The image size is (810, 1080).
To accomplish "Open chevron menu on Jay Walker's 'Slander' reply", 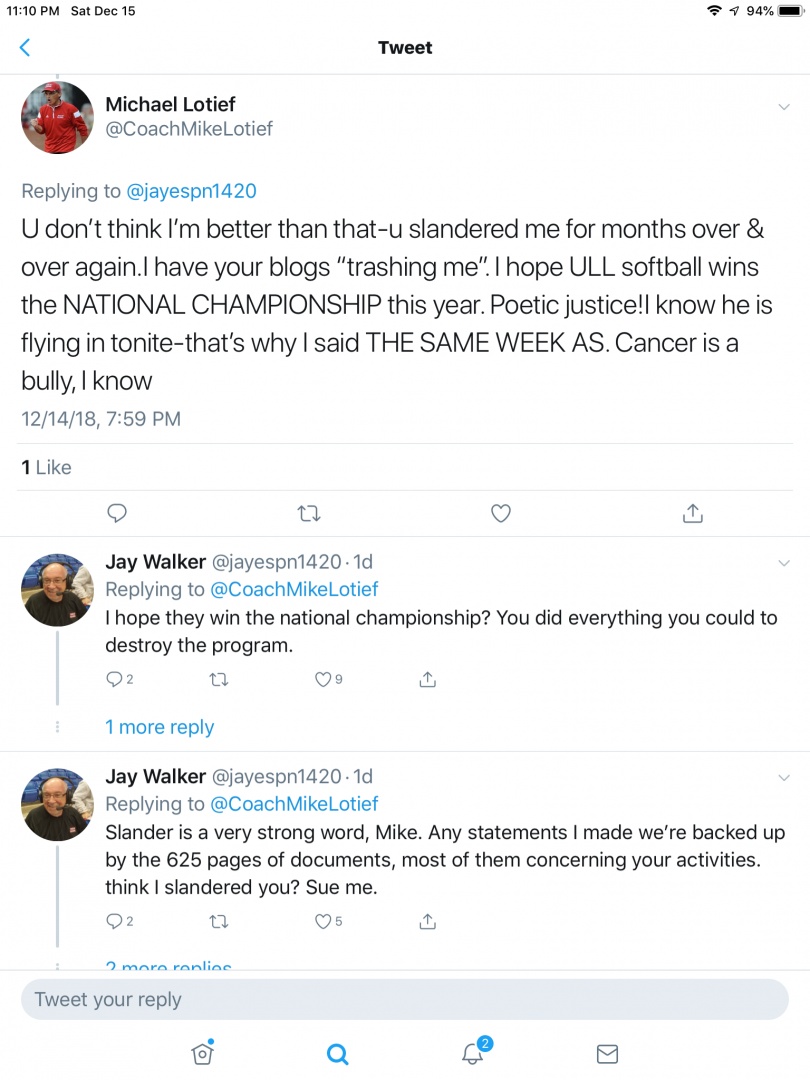I will (x=784, y=778).
